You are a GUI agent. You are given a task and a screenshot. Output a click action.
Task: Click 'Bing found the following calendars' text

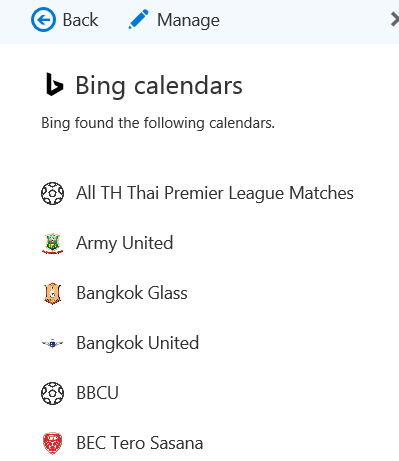pos(158,123)
